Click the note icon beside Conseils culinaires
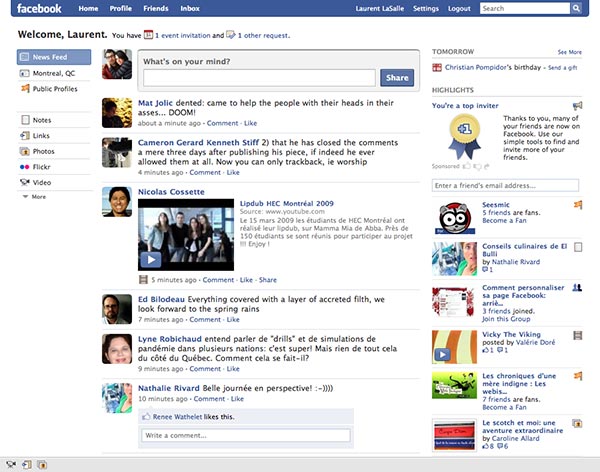The width and height of the screenshot is (600, 472). [578, 247]
